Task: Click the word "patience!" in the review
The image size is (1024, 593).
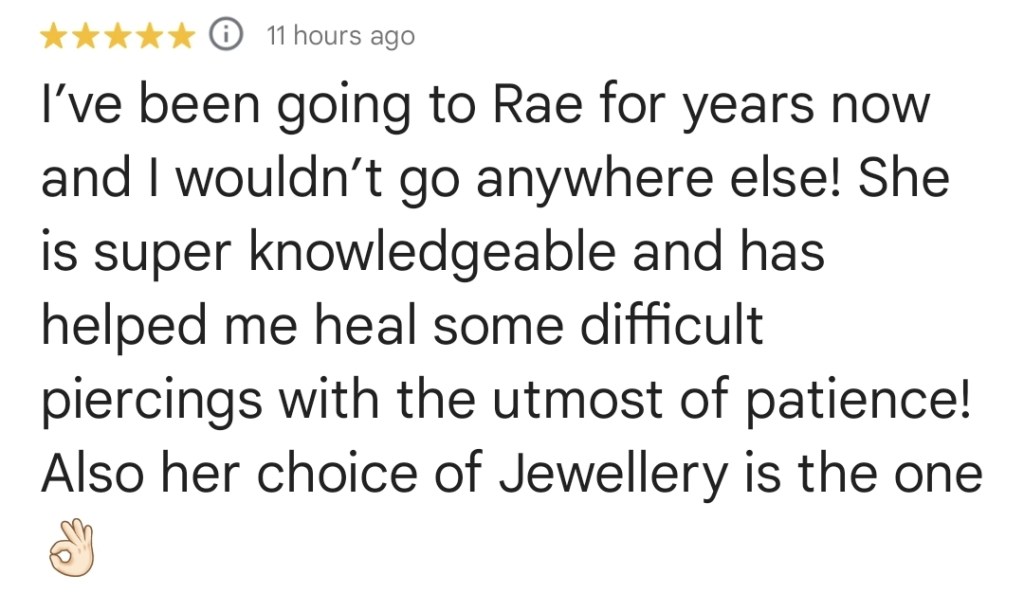Action: tap(858, 400)
